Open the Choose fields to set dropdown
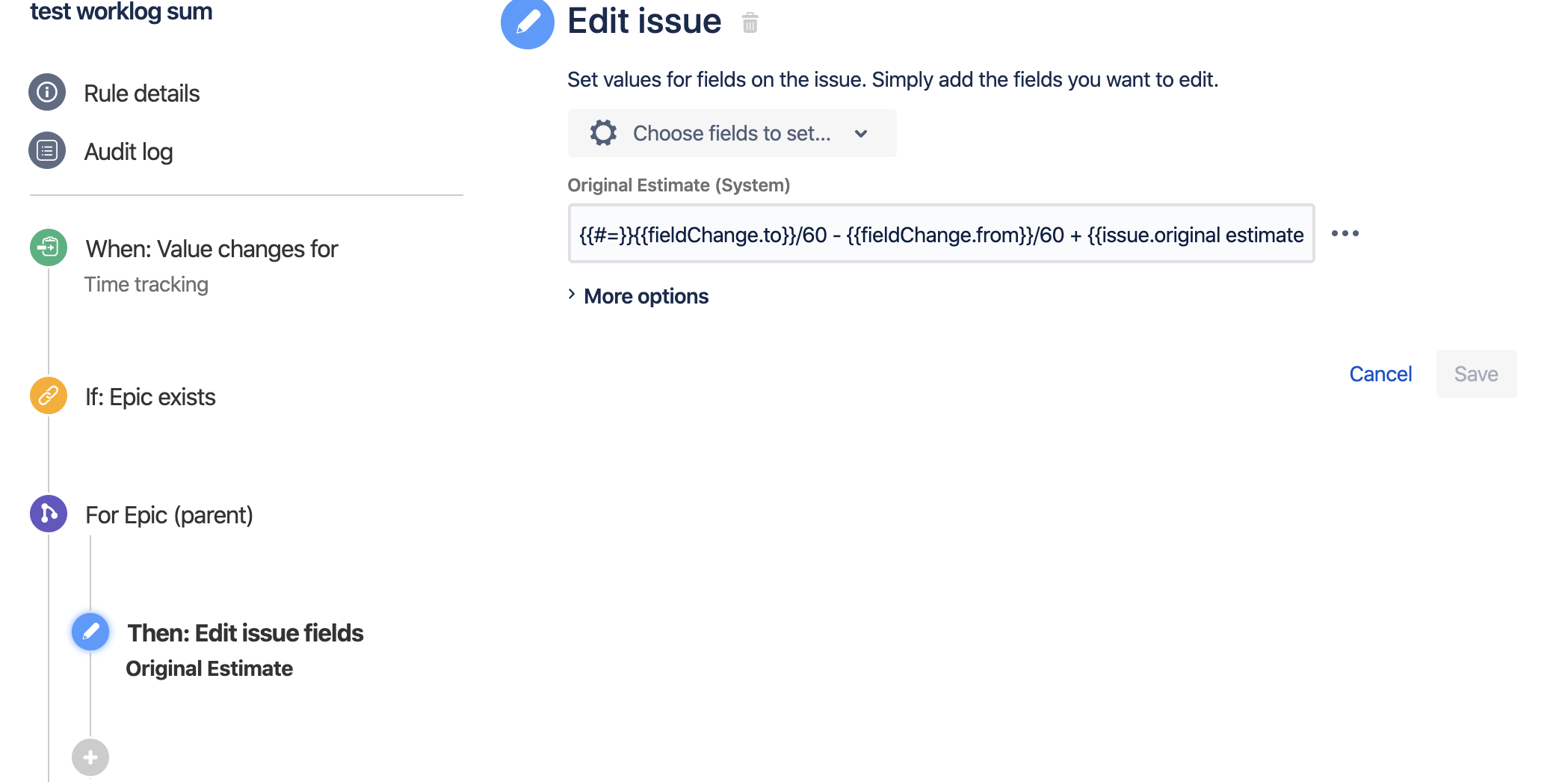1568x782 pixels. click(732, 133)
